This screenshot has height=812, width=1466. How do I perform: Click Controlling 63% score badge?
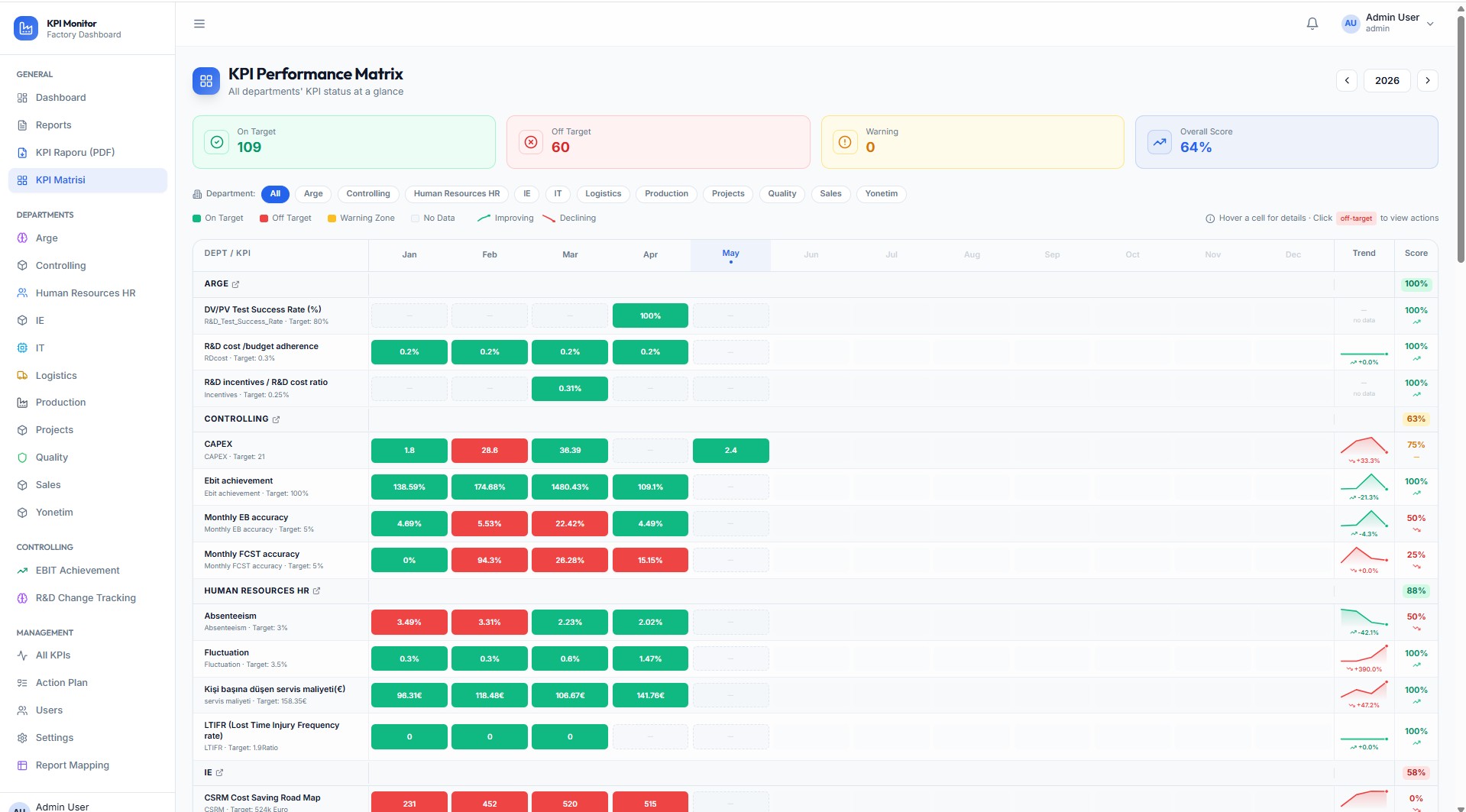[x=1416, y=419]
